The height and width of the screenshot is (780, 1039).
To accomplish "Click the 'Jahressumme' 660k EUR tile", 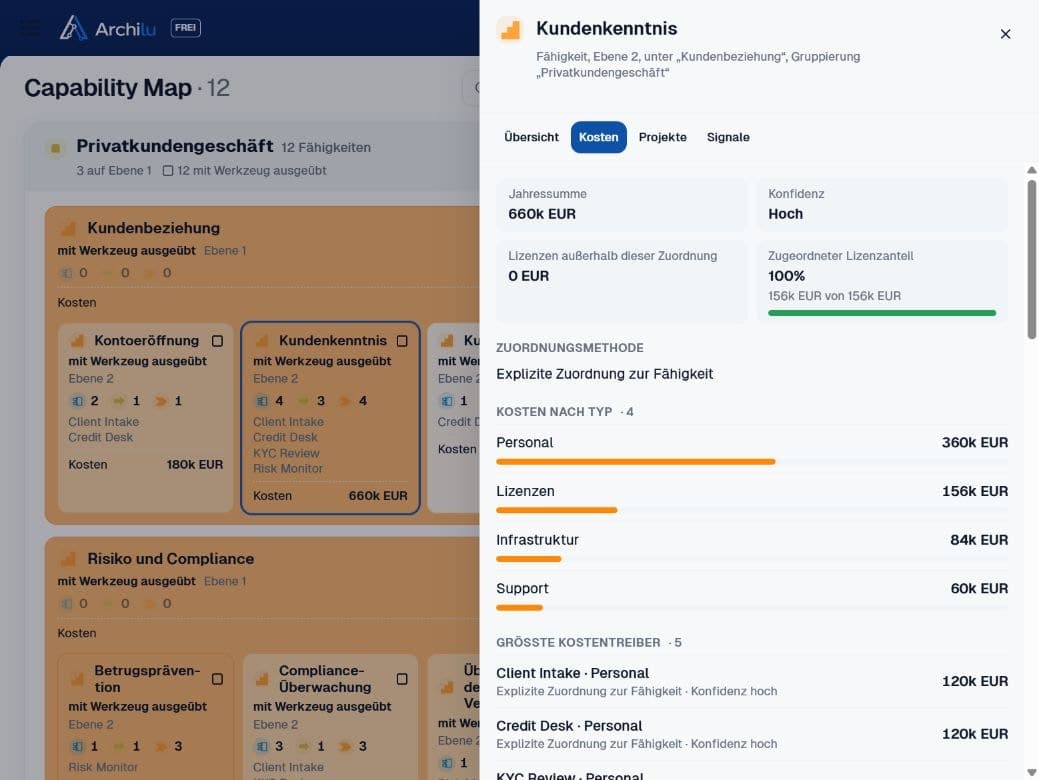I will 622,205.
